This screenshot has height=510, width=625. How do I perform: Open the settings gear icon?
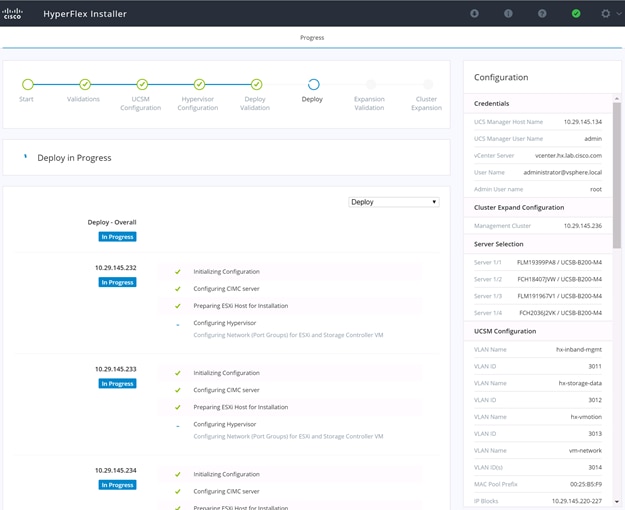pyautogui.click(x=605, y=14)
